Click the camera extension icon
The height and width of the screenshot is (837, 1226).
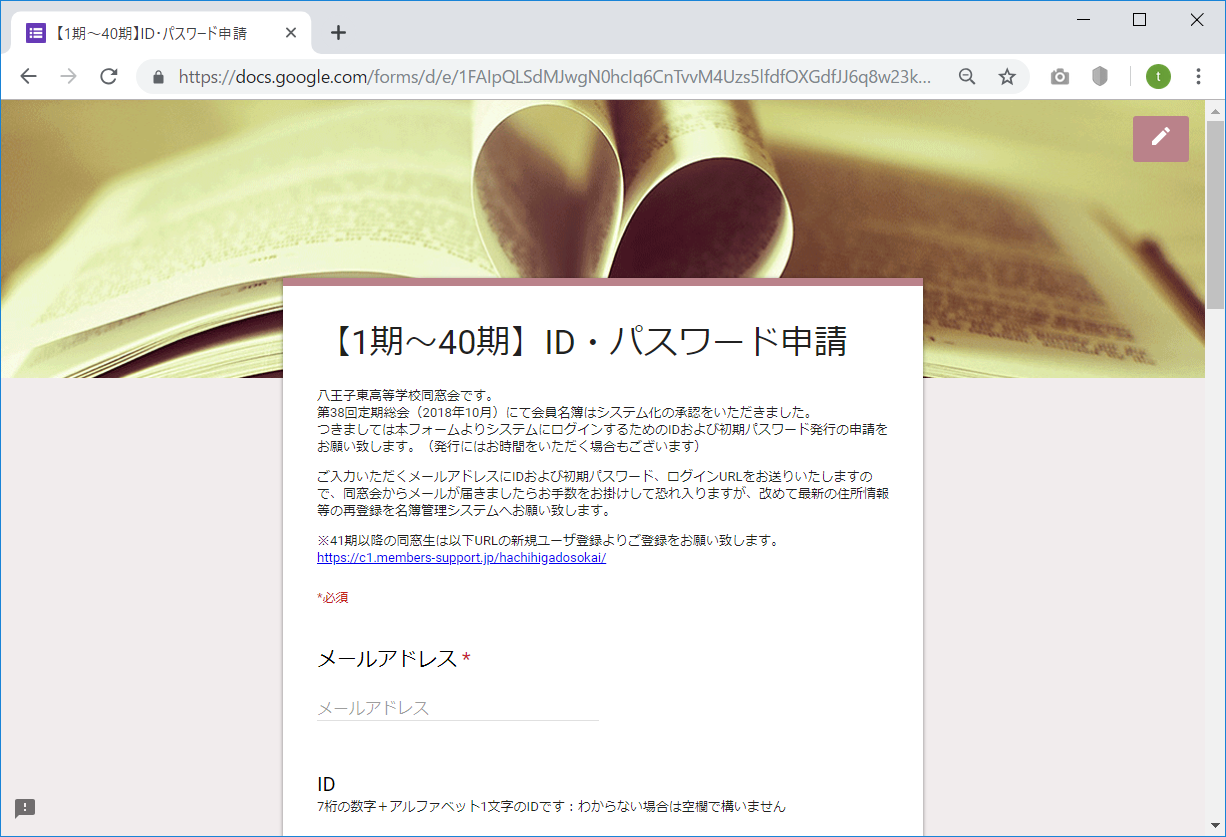point(1060,77)
